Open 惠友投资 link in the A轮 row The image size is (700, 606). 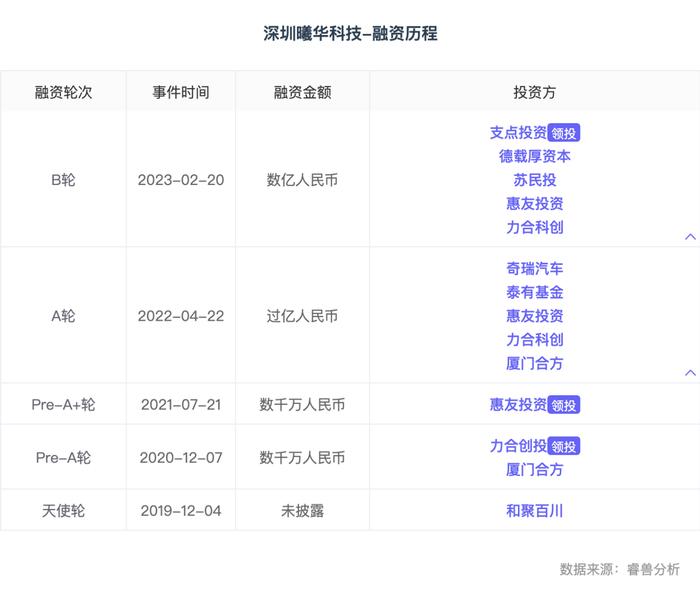pyautogui.click(x=535, y=316)
